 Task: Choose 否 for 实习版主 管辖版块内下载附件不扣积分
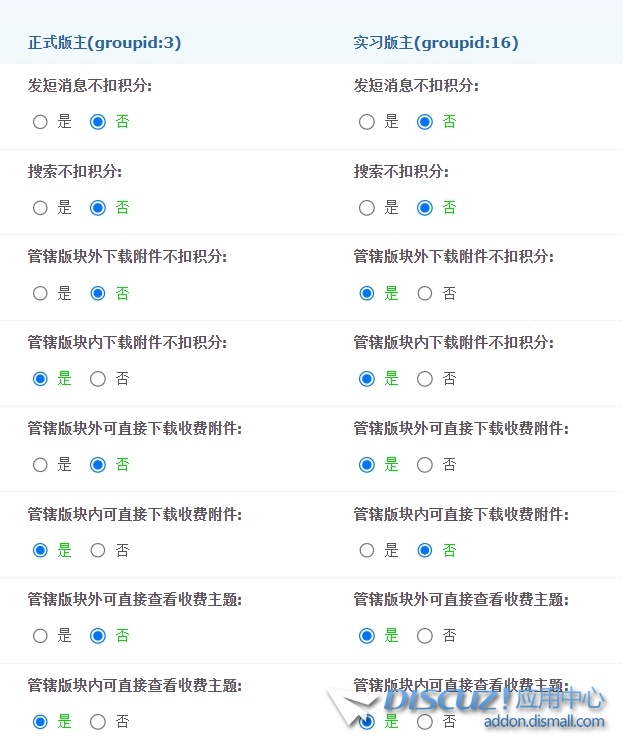click(x=425, y=379)
